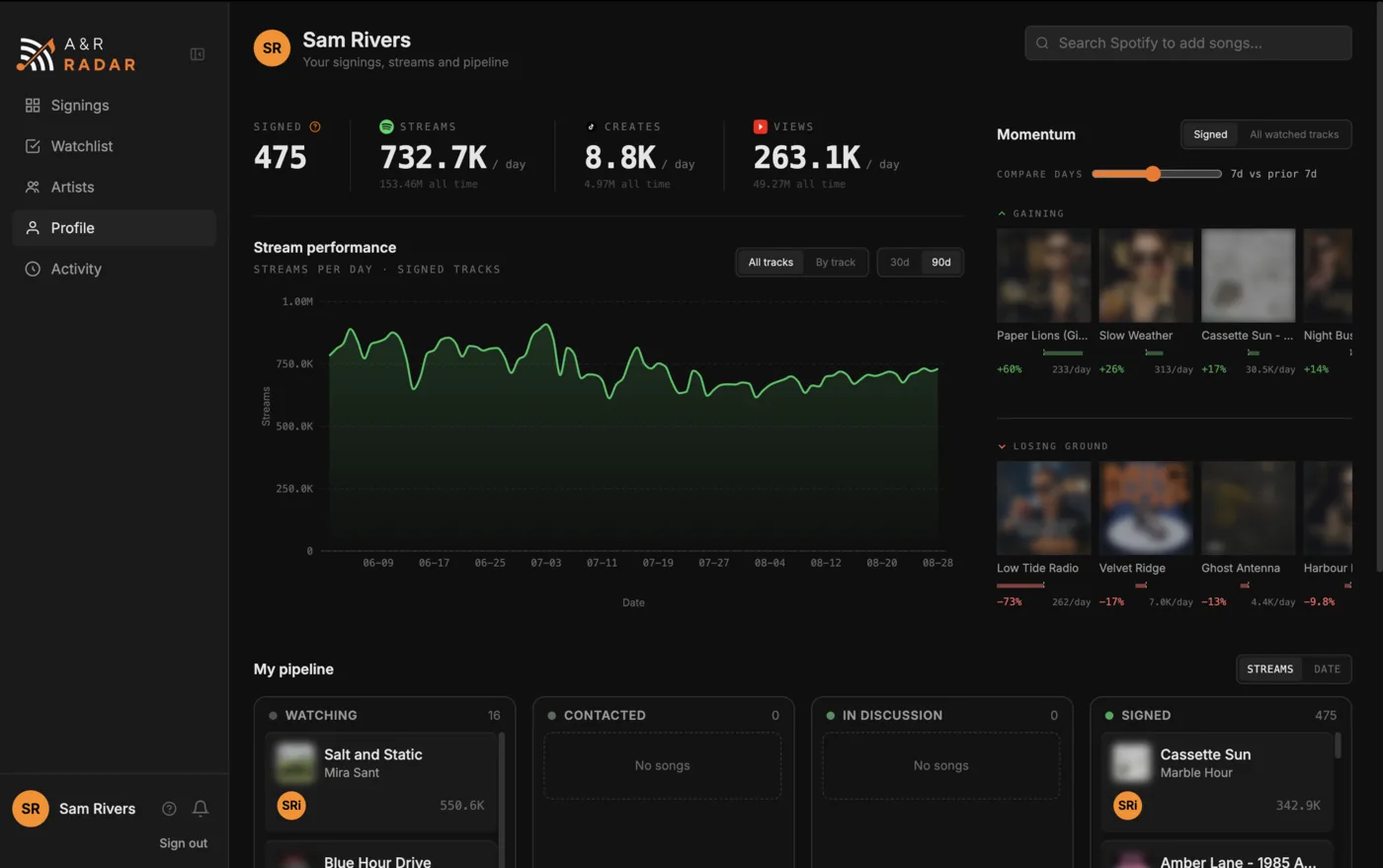Focus the Search Spotify input field
Viewport: 1383px width, 868px height.
1188,43
